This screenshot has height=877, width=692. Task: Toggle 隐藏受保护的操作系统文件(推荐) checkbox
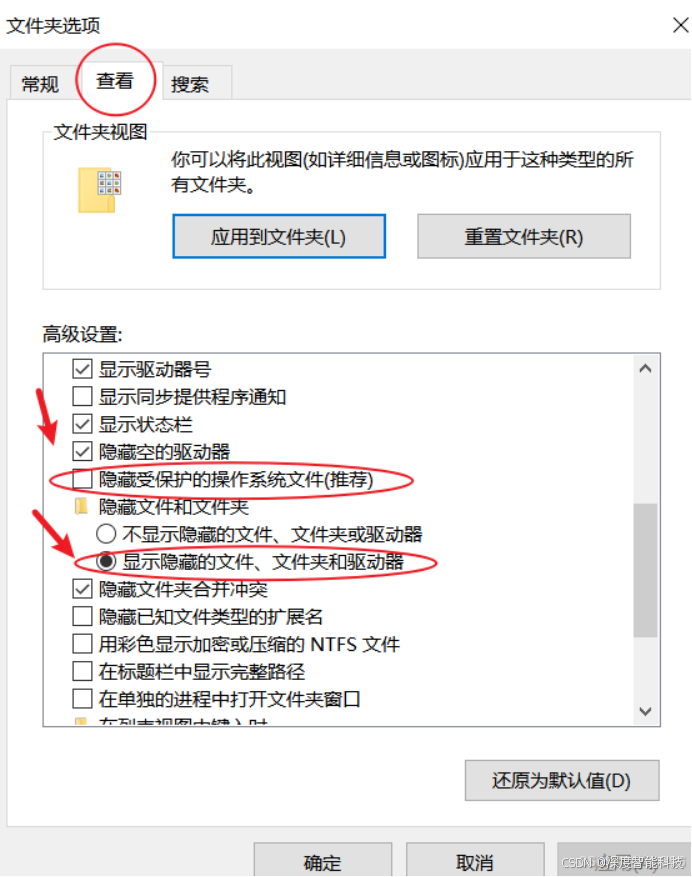click(x=82, y=479)
